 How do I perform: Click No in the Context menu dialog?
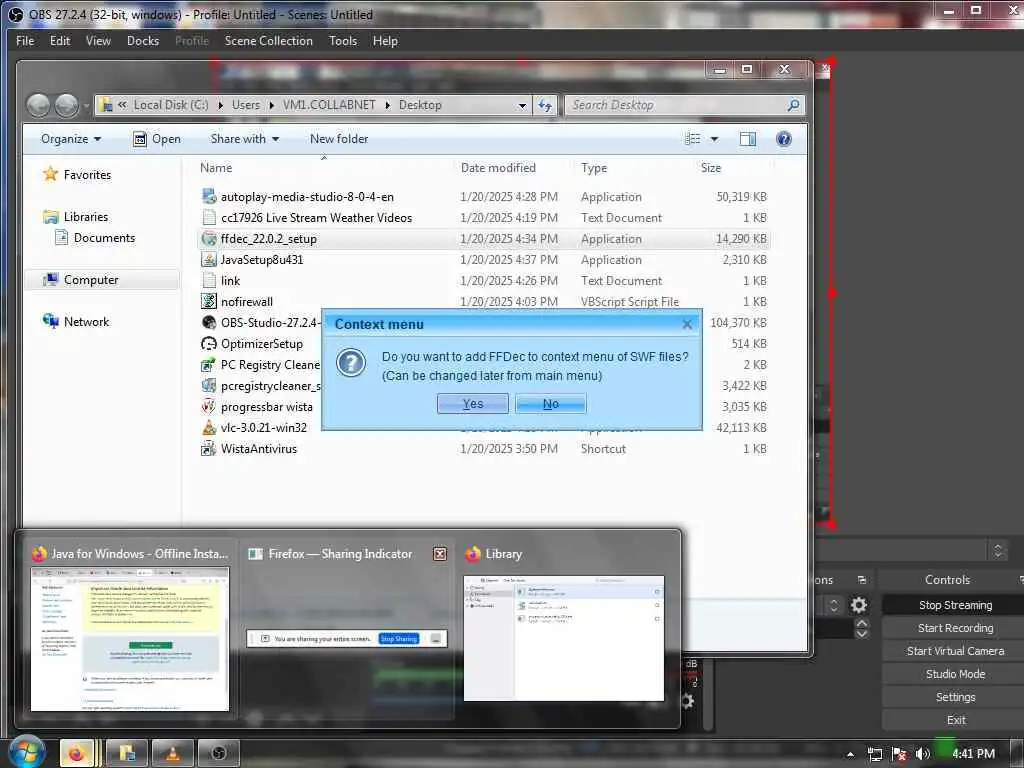pyautogui.click(x=551, y=404)
